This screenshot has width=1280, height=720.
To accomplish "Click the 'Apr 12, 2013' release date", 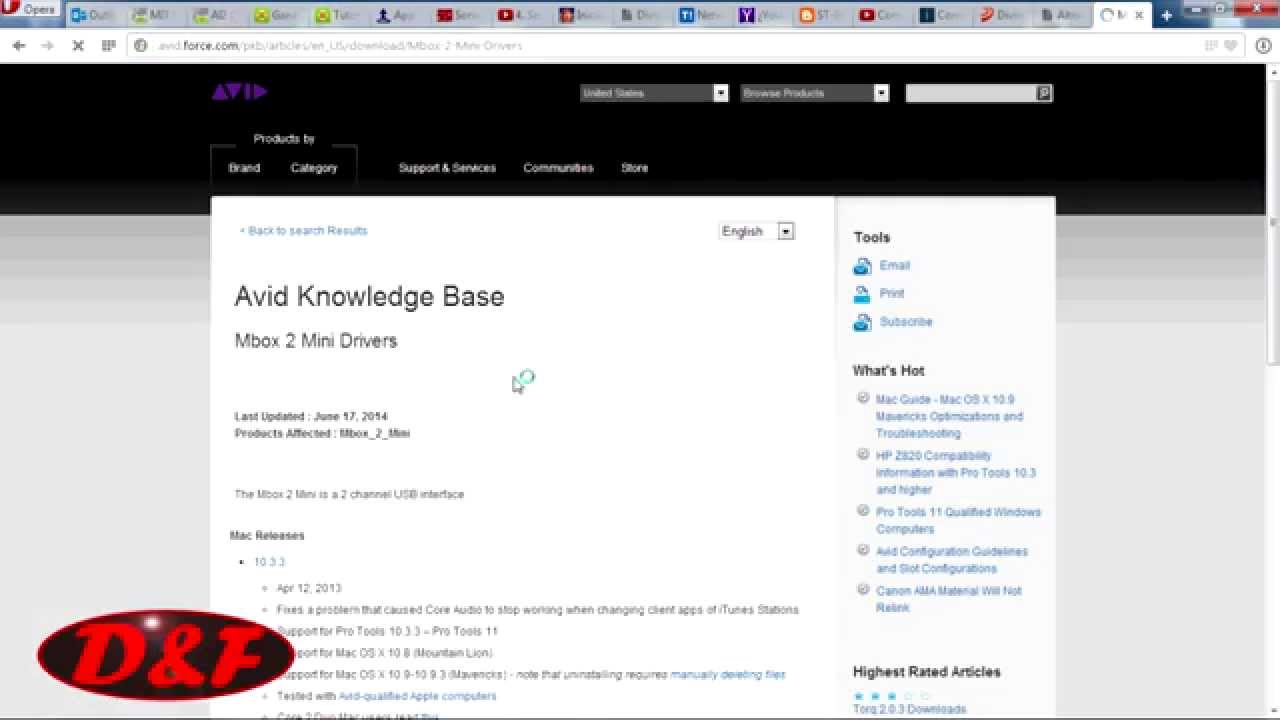I will (309, 588).
